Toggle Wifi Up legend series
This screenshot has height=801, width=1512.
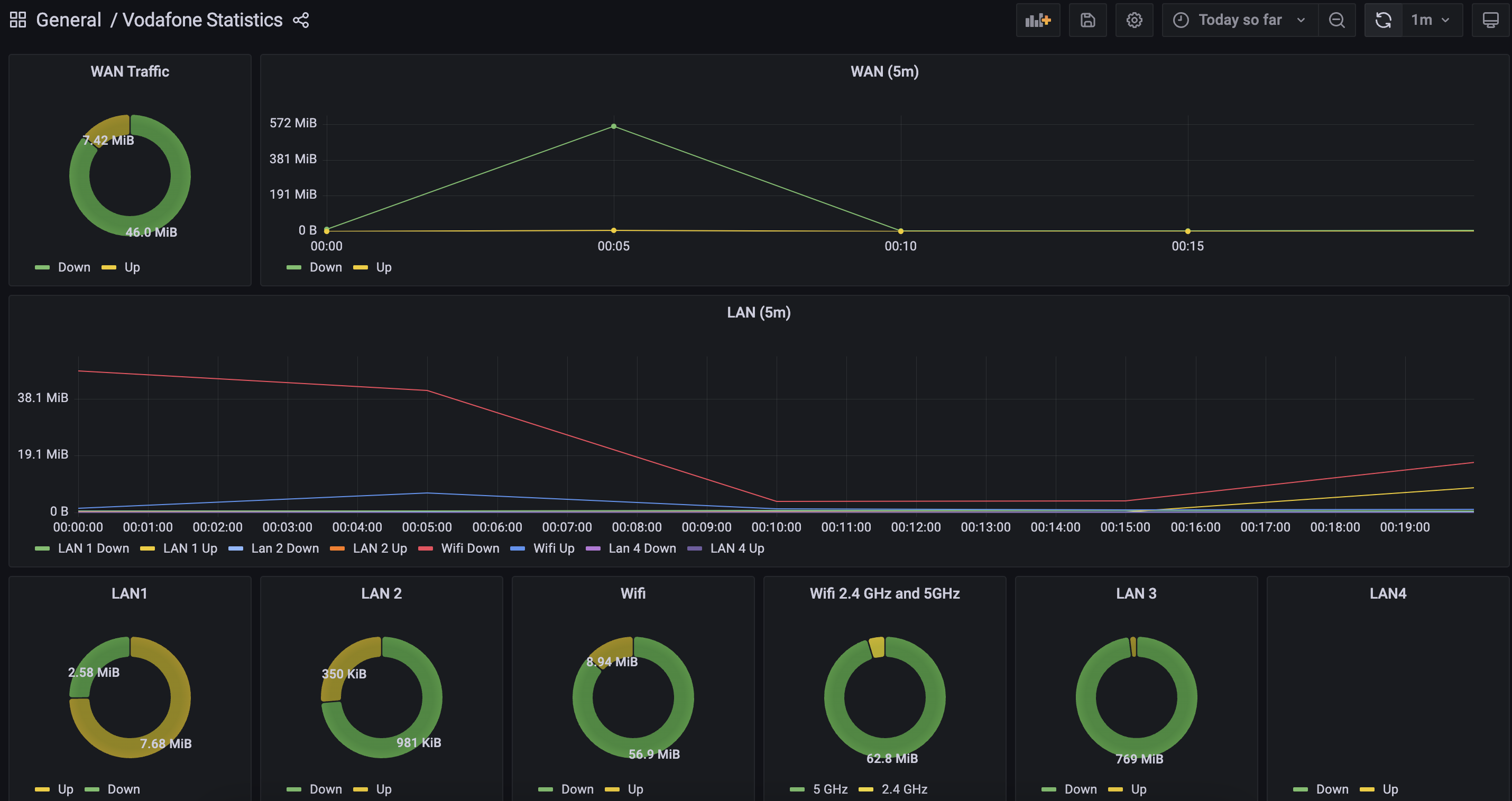[554, 548]
